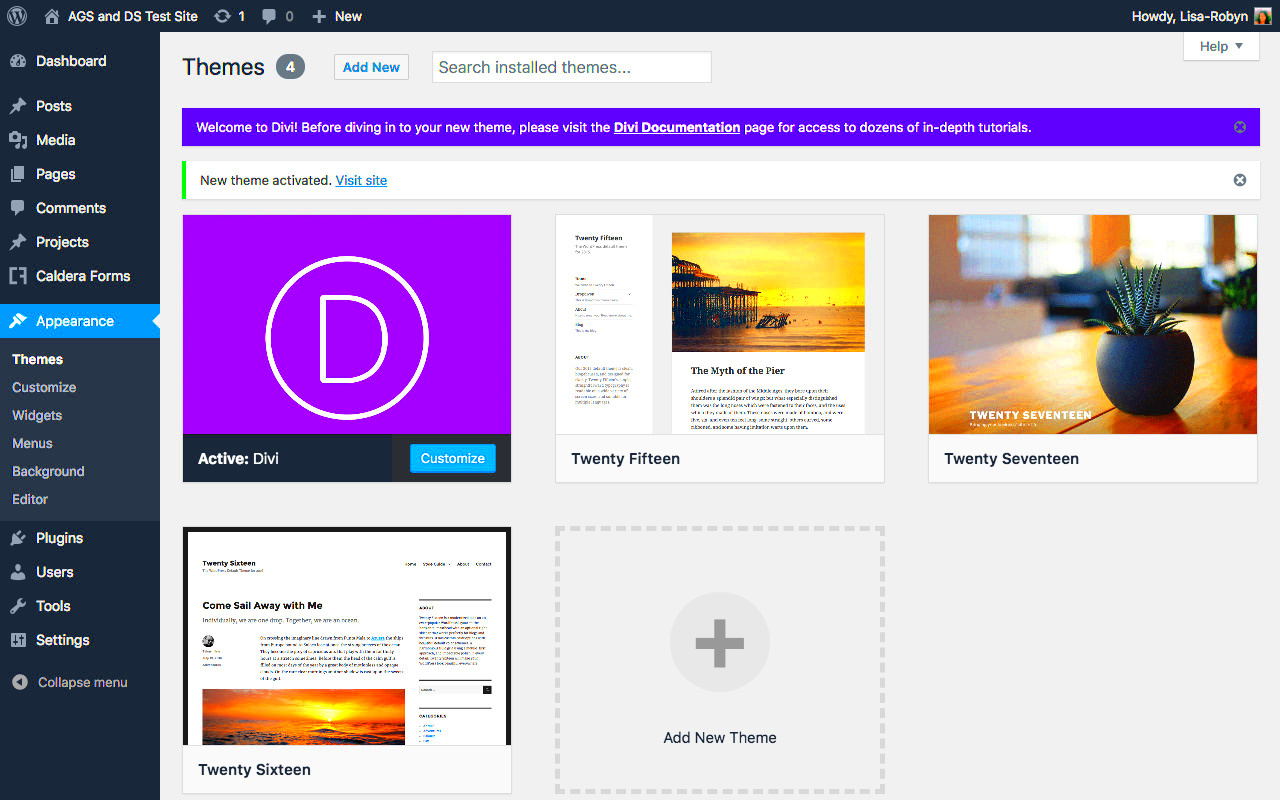The image size is (1280, 800).
Task: Dismiss the New theme activated notice
Action: coord(1240,180)
